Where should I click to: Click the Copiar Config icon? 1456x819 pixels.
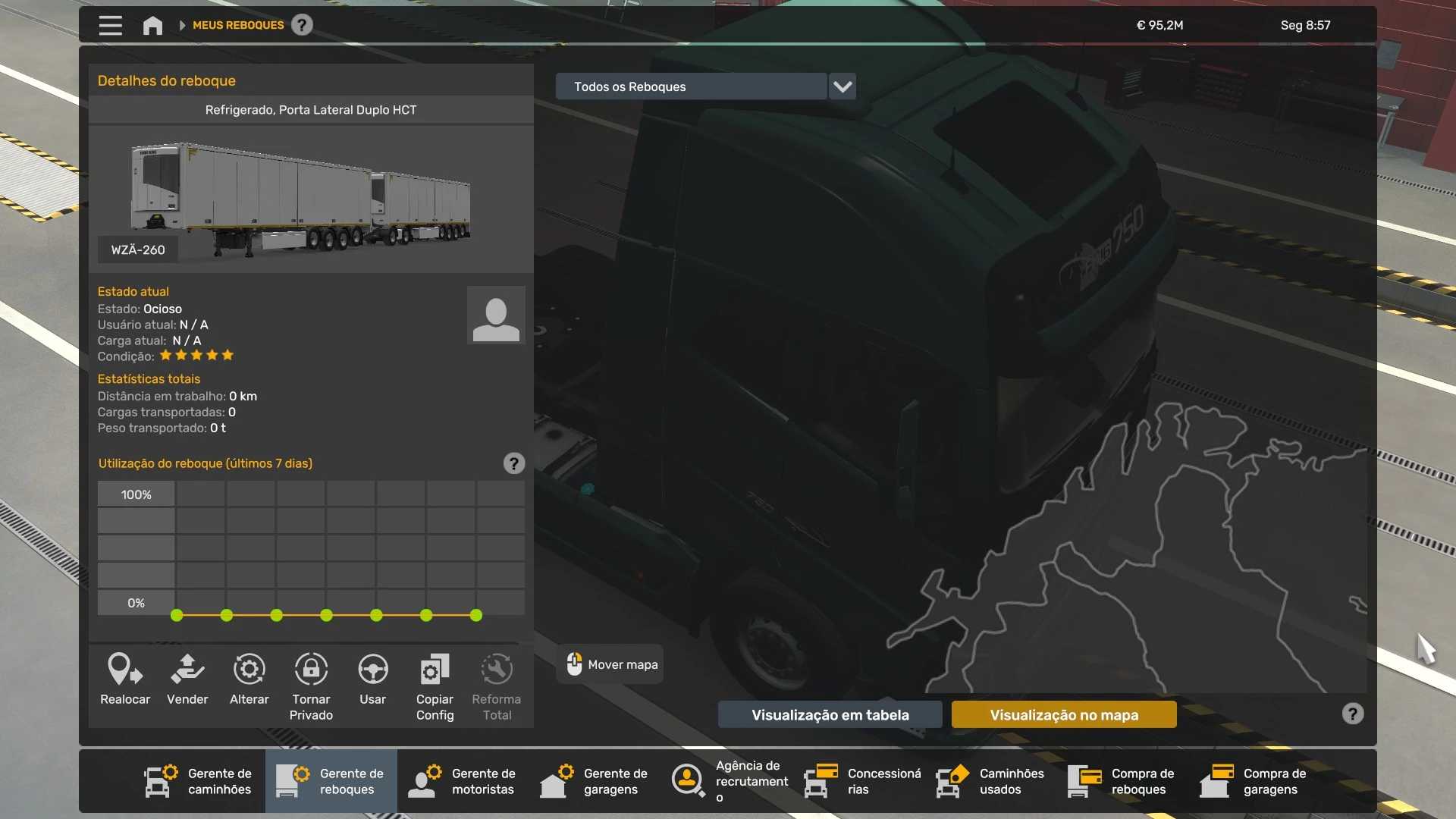[435, 670]
